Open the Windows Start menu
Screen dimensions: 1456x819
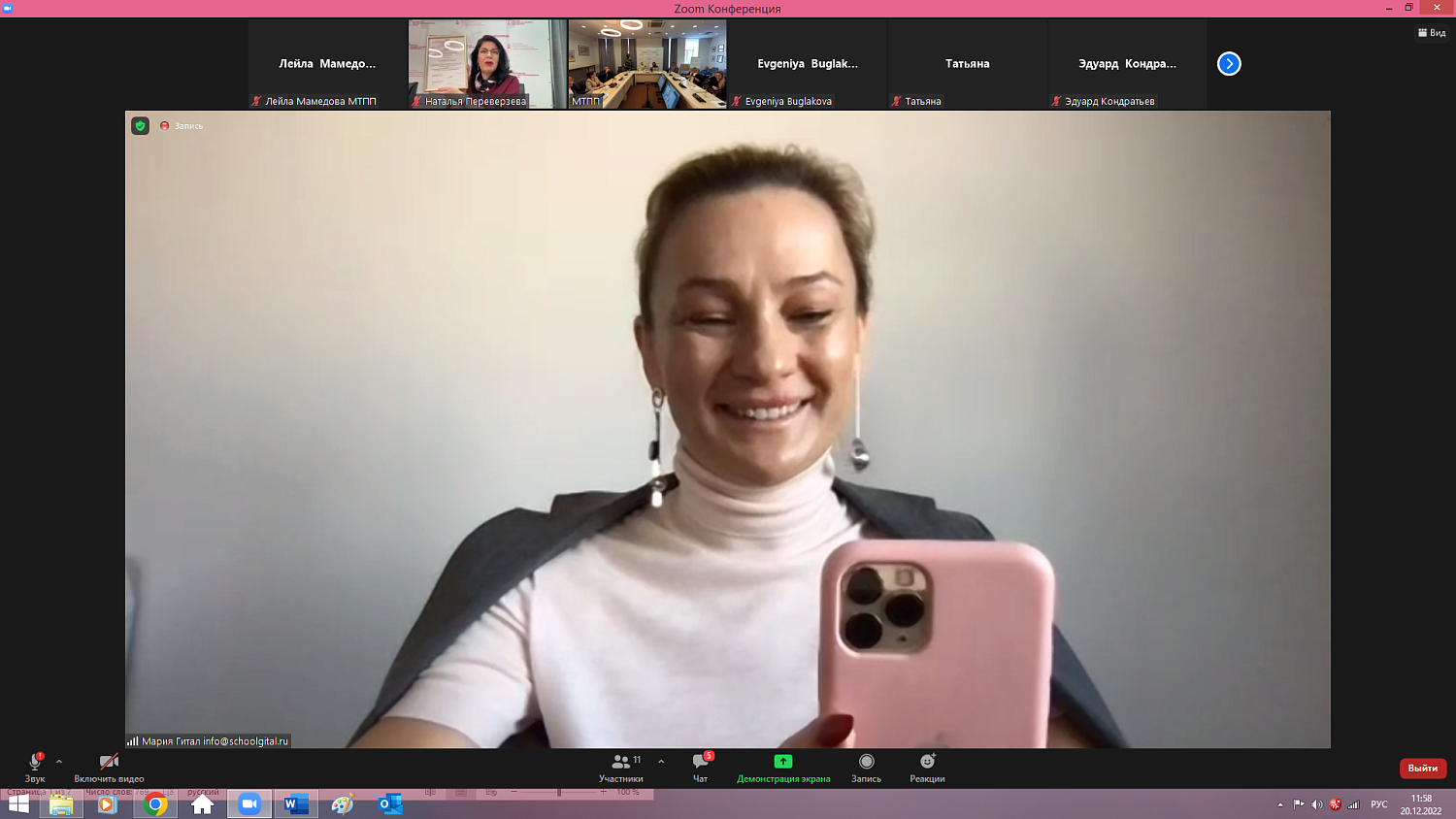pyautogui.click(x=18, y=804)
